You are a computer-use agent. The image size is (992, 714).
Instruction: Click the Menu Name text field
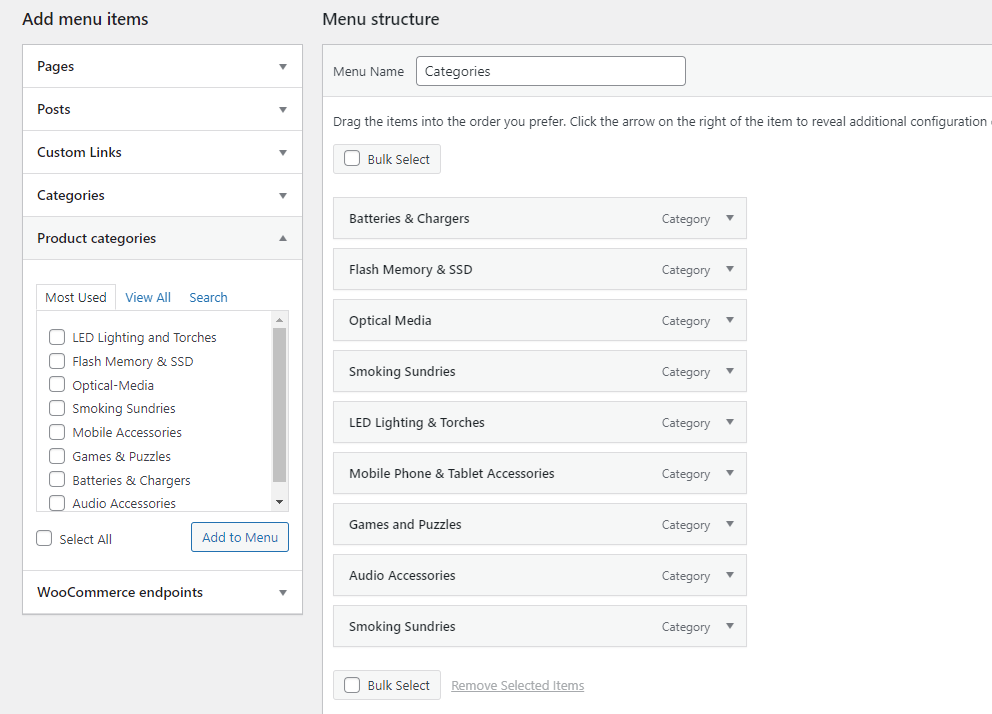tap(550, 71)
